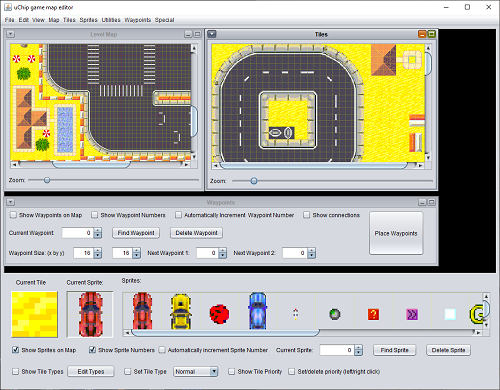Tick the Show Tile Types checkbox
The width and height of the screenshot is (500, 390).
point(15,371)
